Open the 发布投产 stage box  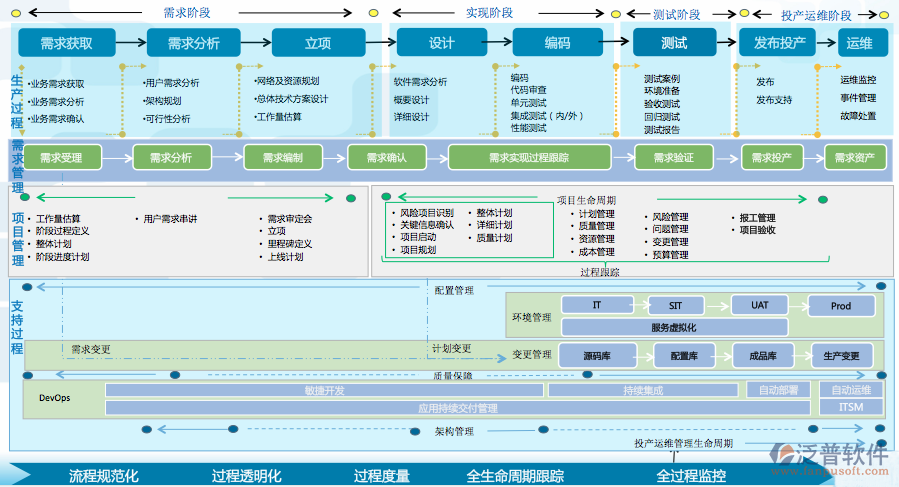(779, 43)
